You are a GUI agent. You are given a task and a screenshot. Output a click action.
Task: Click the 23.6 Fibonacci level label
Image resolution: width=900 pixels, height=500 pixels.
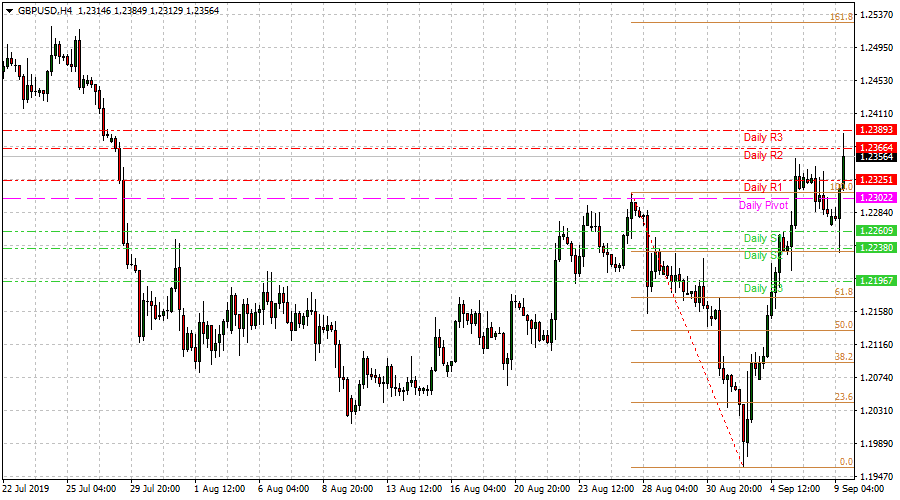tap(844, 397)
